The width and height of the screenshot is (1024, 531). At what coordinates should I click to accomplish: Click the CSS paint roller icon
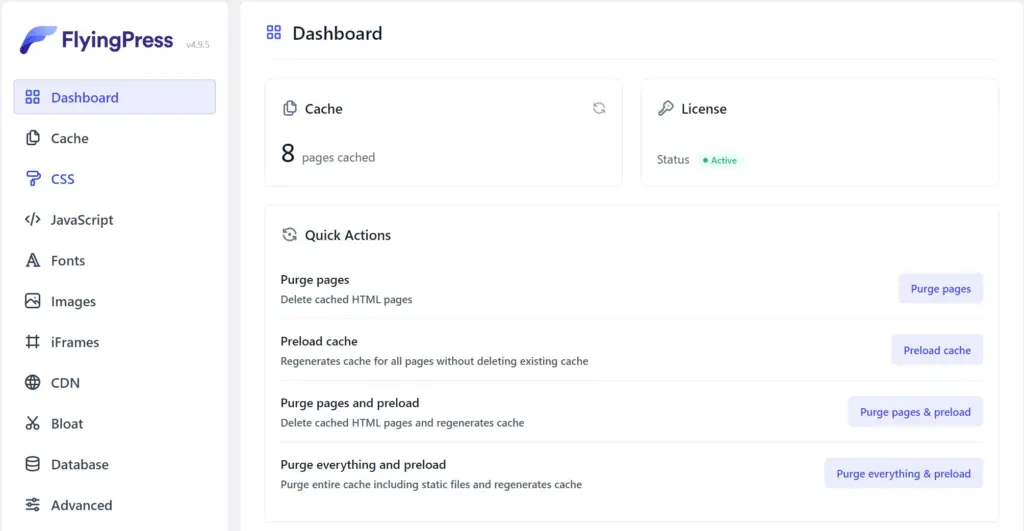[33, 179]
